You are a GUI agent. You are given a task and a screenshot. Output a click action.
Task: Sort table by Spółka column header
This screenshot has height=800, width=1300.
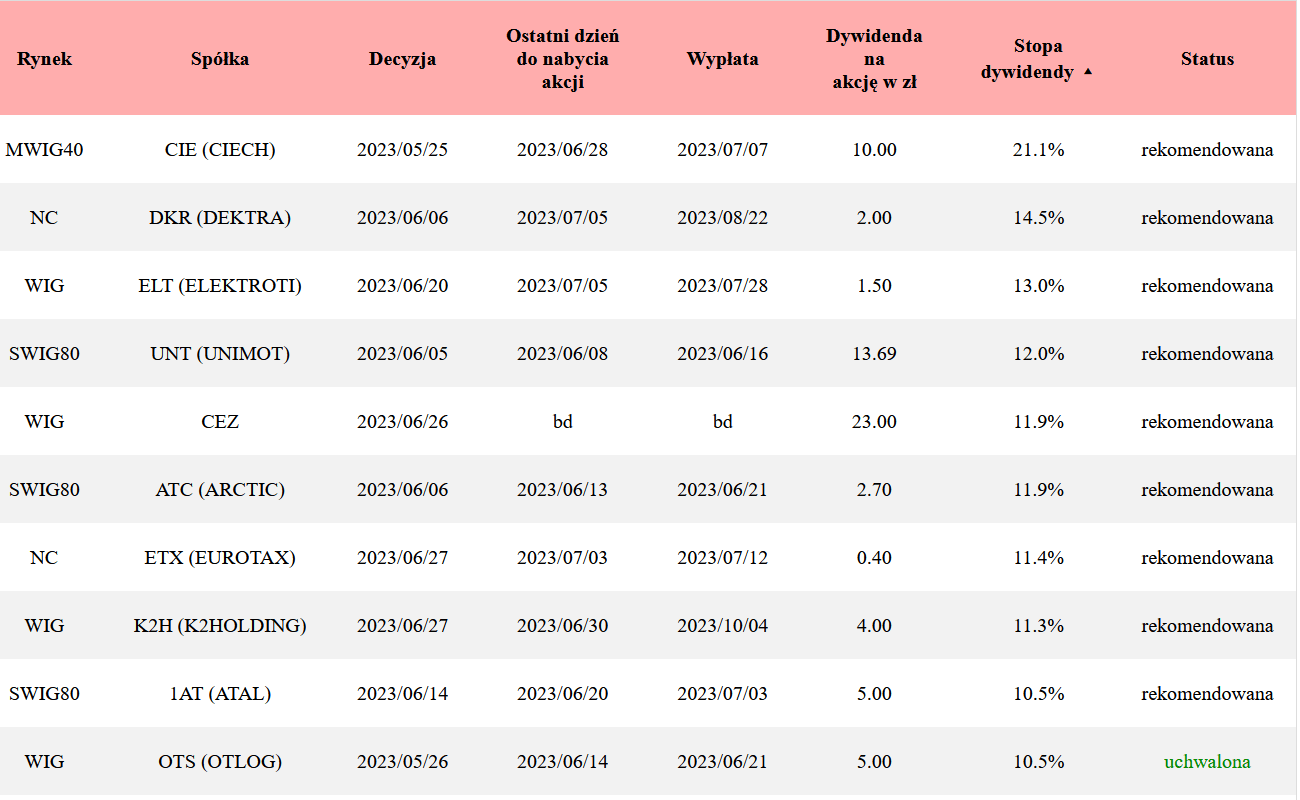tap(220, 59)
